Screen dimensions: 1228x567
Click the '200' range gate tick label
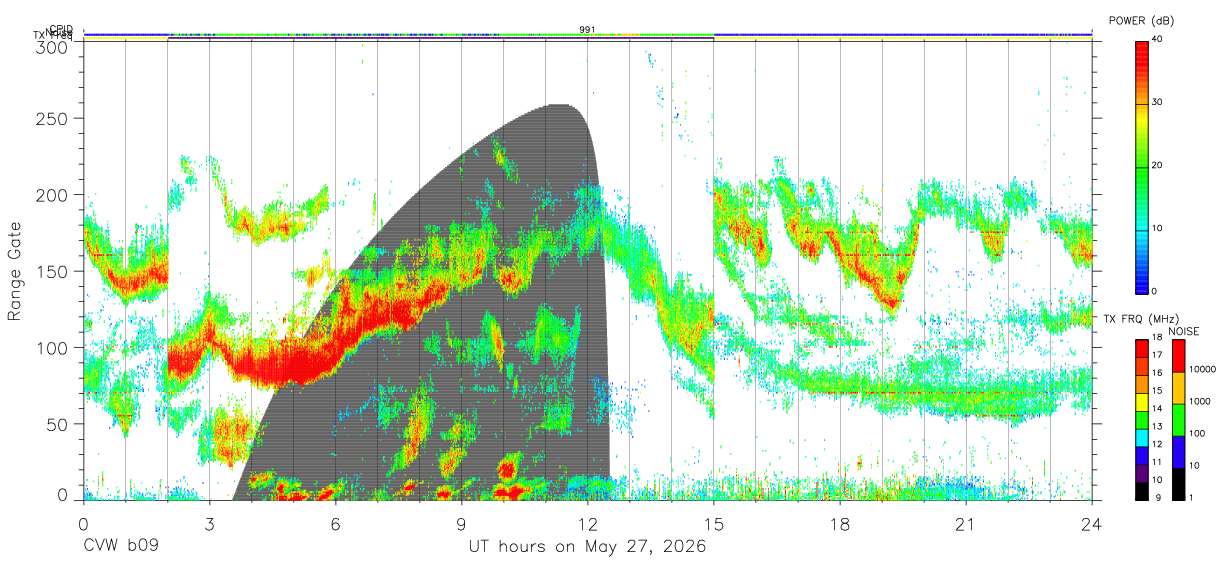[53, 195]
